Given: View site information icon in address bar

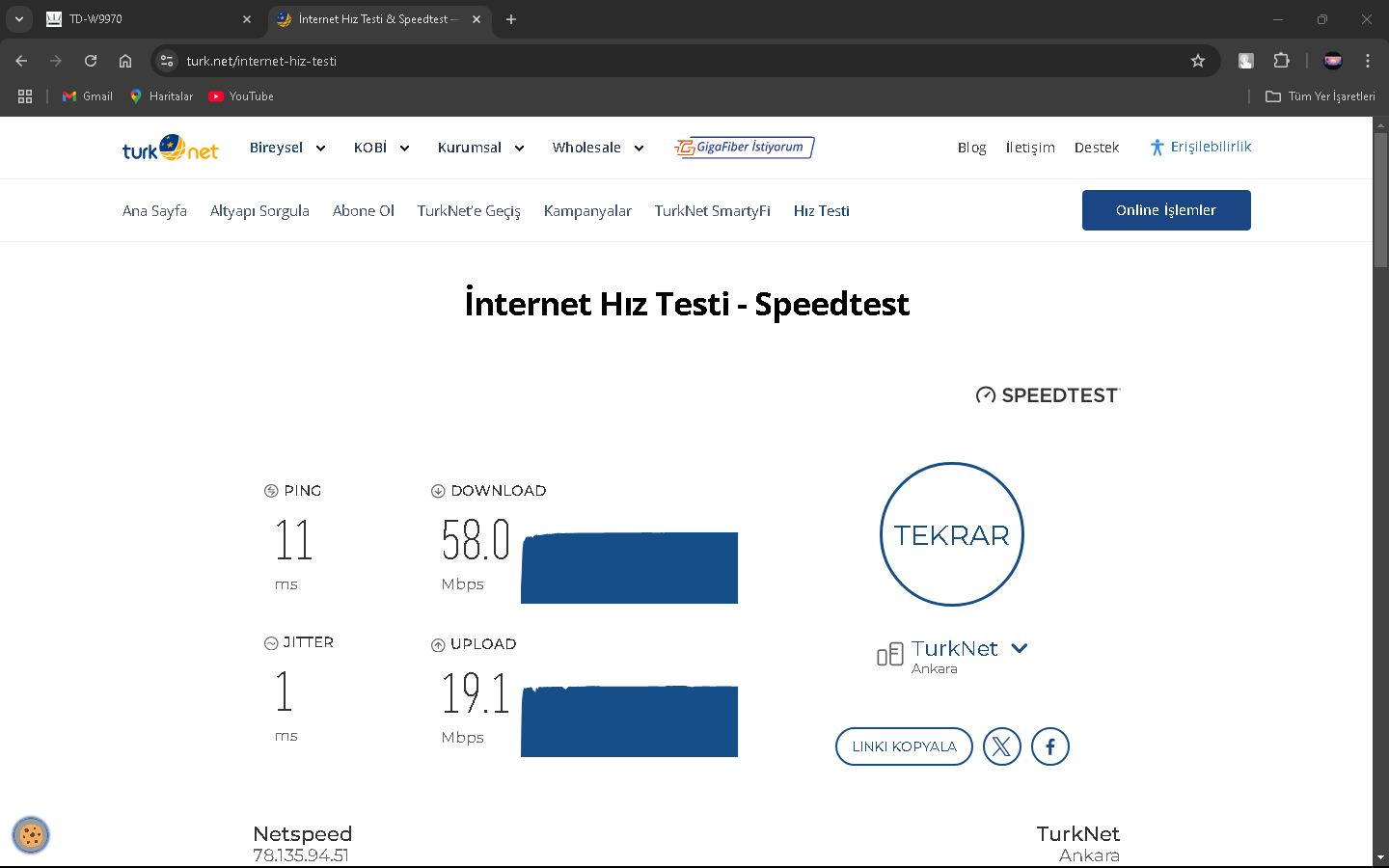Looking at the screenshot, I should [x=167, y=61].
